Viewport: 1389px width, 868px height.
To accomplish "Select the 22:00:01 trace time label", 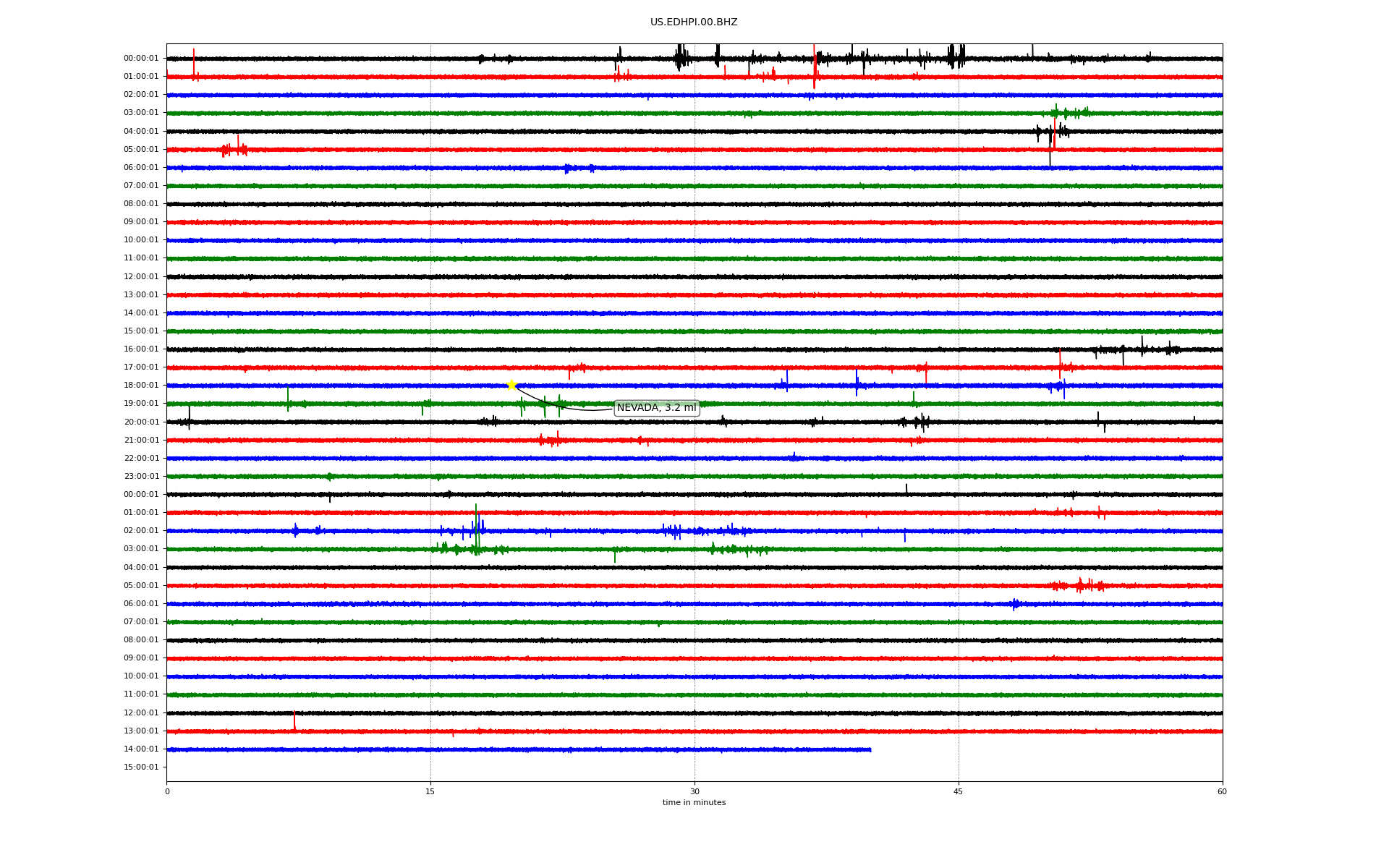I will 141,458.
